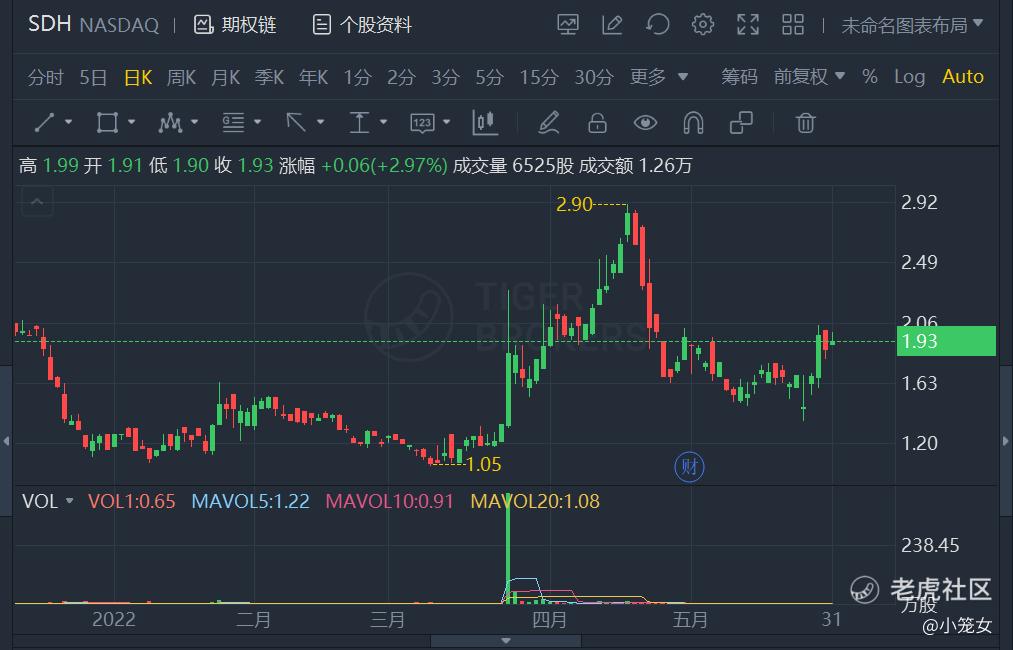This screenshot has width=1013, height=650.
Task: Expand line drawing tool options arrow
Action: click(68, 122)
